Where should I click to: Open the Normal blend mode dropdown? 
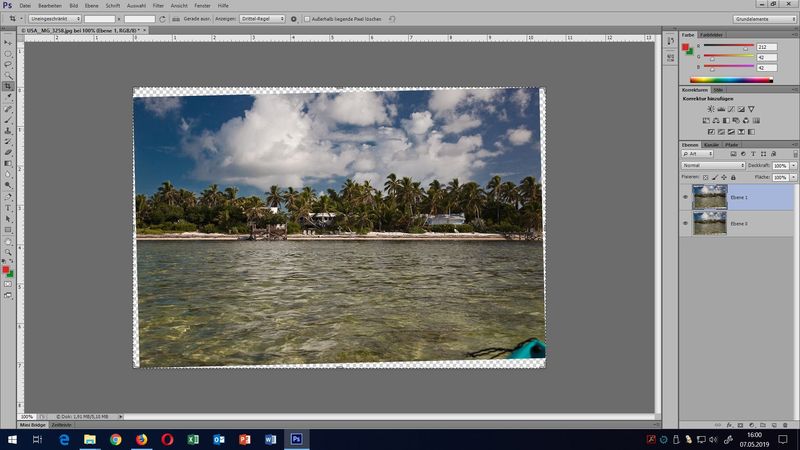pos(713,165)
